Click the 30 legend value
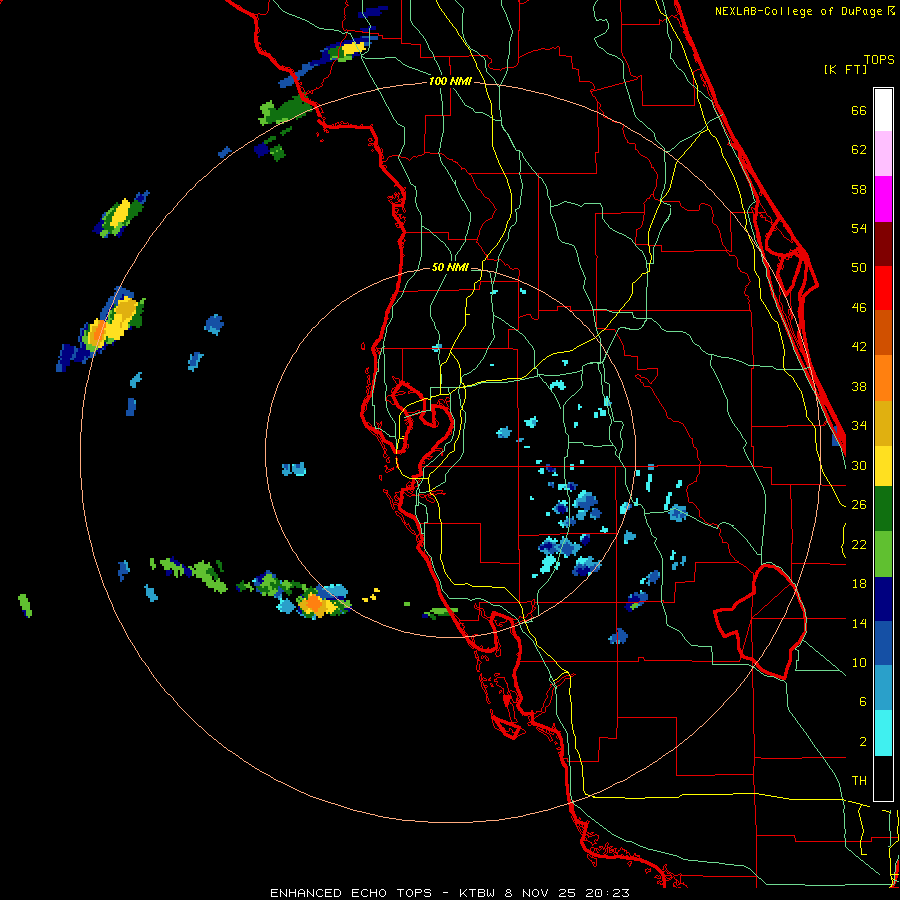The height and width of the screenshot is (900, 900). 859,465
